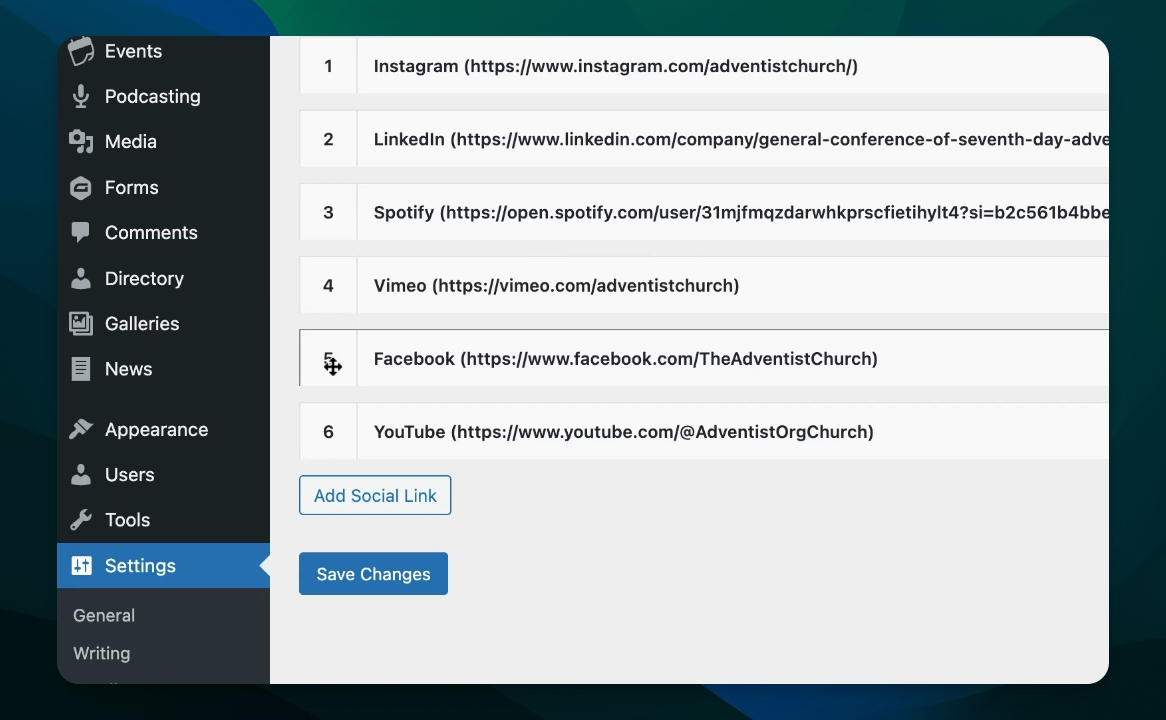Click the Users person icon
The image size is (1166, 720).
coord(81,475)
